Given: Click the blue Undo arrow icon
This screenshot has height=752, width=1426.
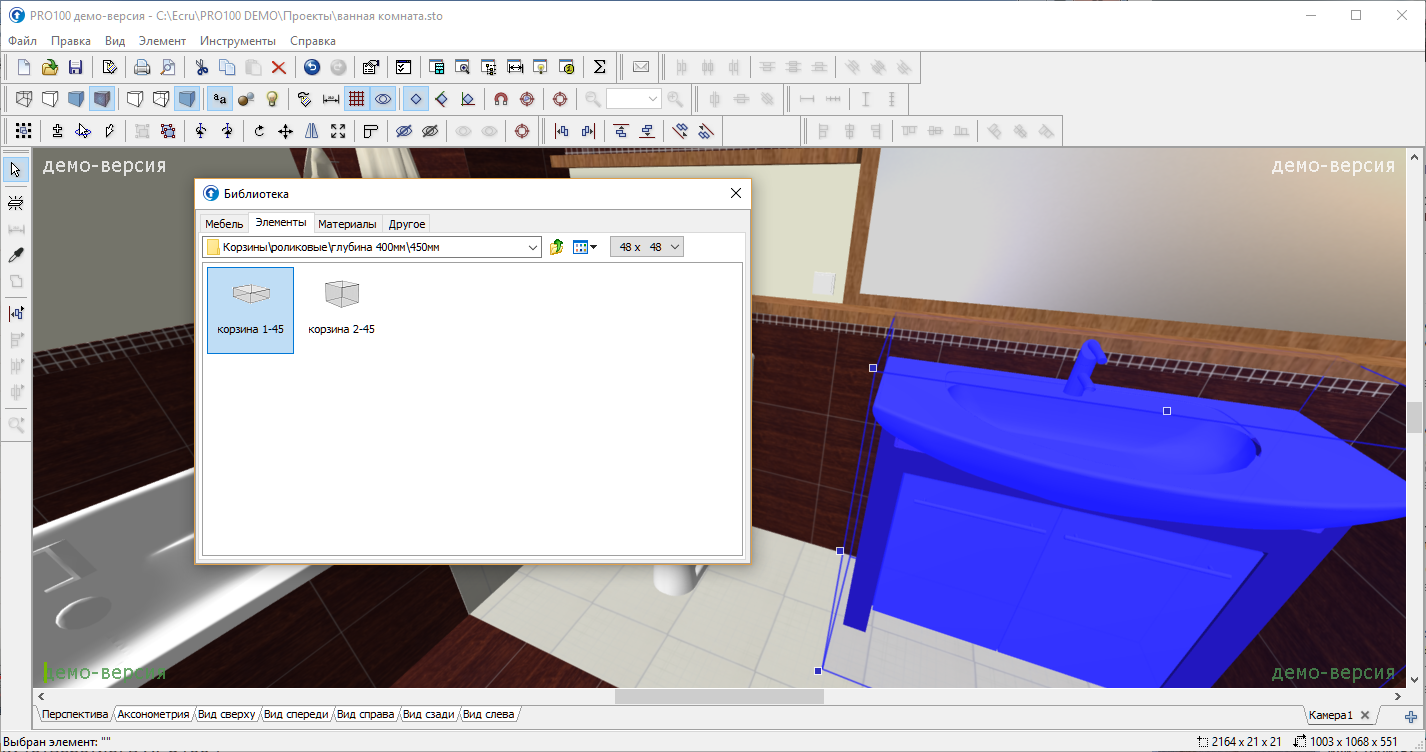Looking at the screenshot, I should click(x=312, y=68).
